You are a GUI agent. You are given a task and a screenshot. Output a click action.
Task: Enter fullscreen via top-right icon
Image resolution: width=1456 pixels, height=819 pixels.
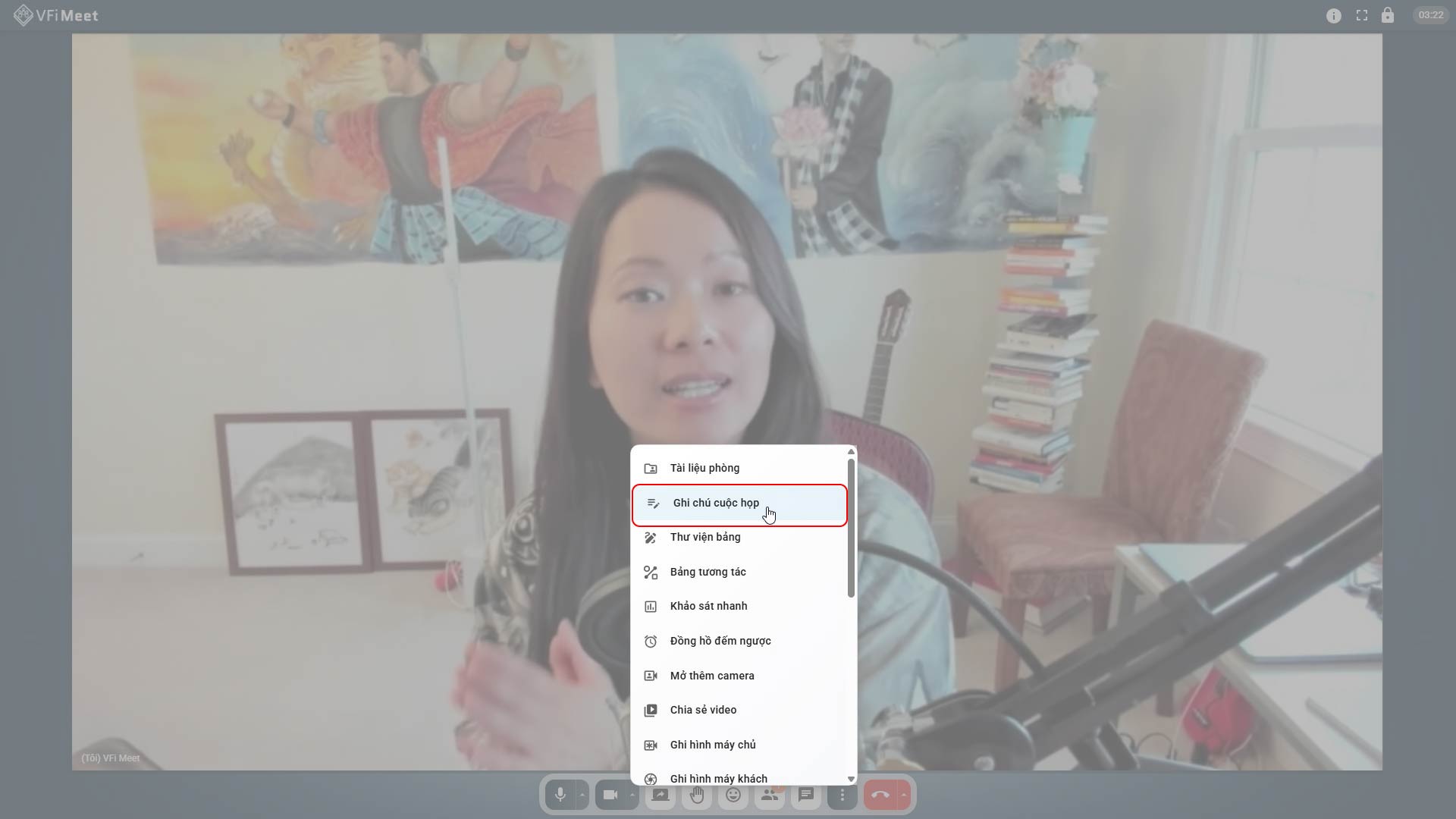[1361, 15]
